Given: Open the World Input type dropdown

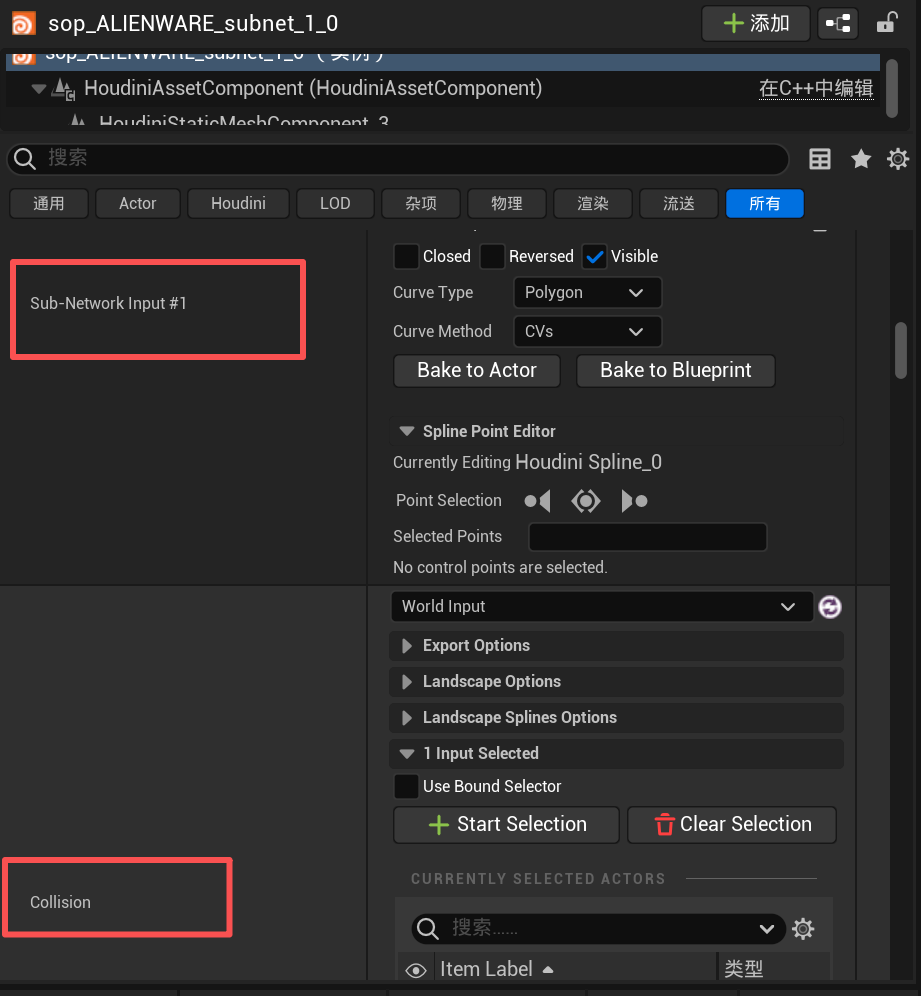Looking at the screenshot, I should 602,607.
